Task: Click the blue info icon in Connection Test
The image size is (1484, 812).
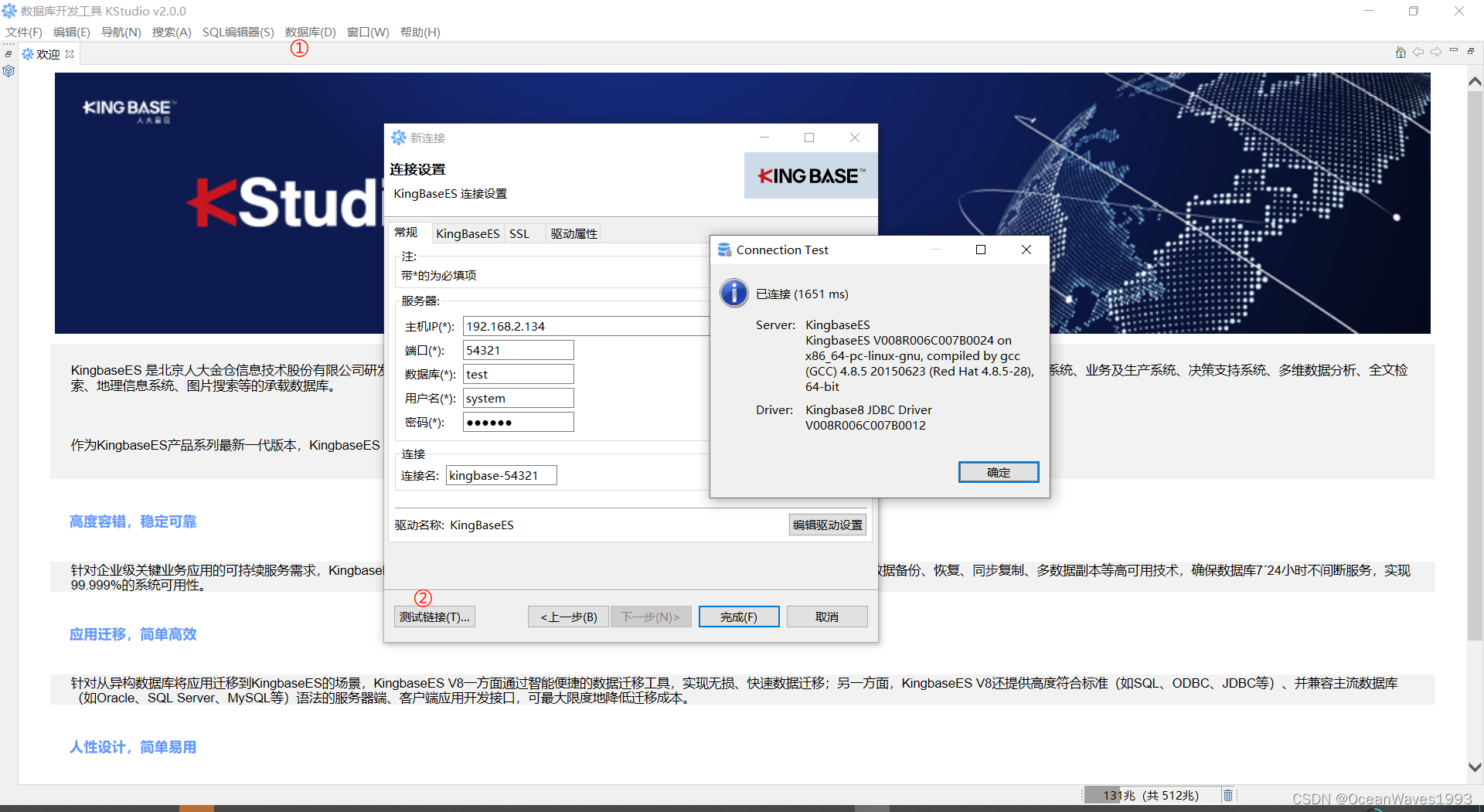Action: (x=733, y=294)
